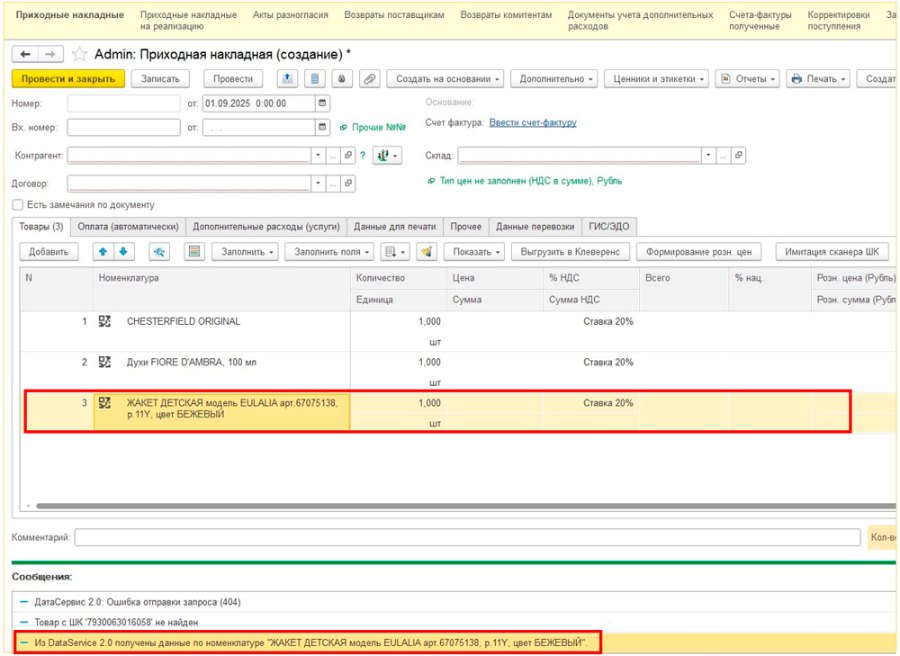Click the 'Записать' button

(x=161, y=79)
